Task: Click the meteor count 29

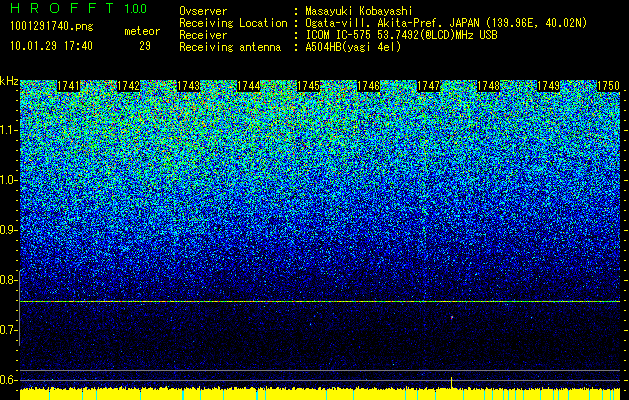Action: tap(145, 46)
